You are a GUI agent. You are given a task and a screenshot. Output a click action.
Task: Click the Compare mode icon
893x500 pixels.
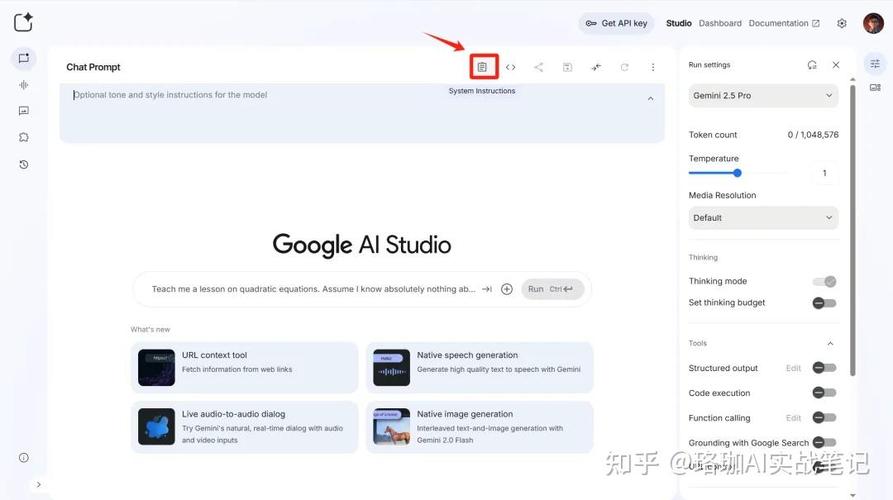(596, 67)
